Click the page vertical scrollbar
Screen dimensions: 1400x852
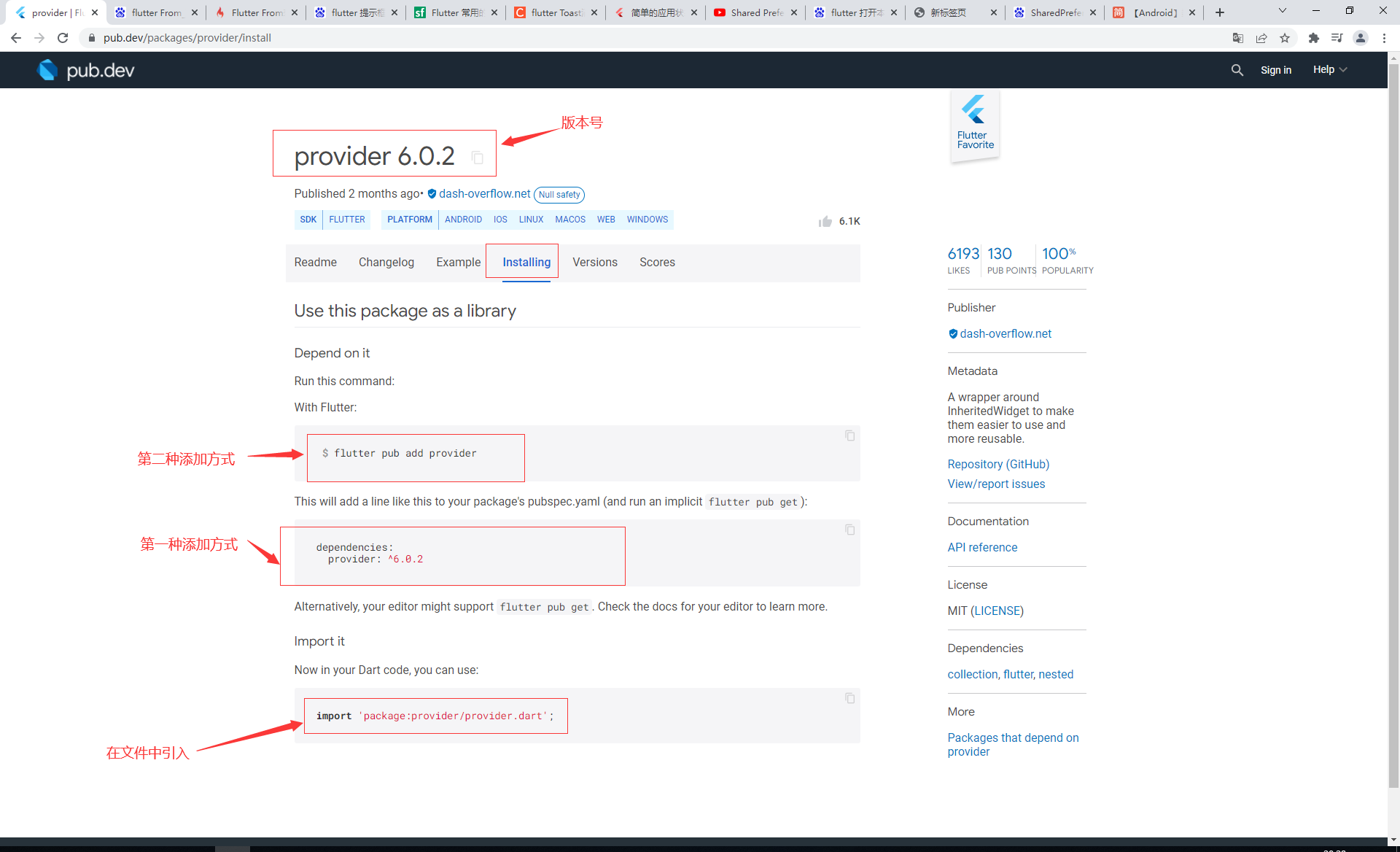click(x=1393, y=427)
